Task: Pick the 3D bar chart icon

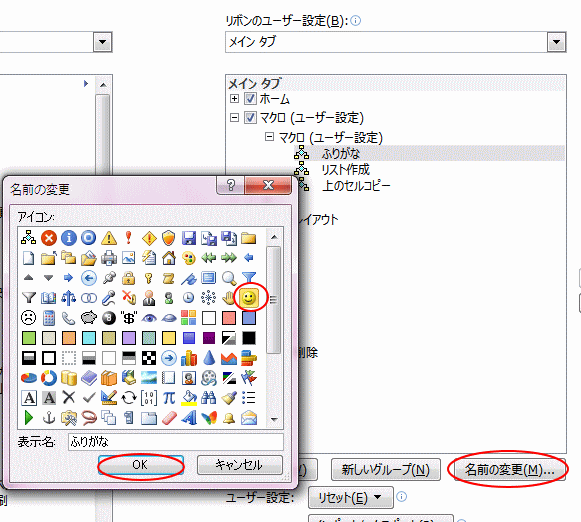Action: [189, 358]
